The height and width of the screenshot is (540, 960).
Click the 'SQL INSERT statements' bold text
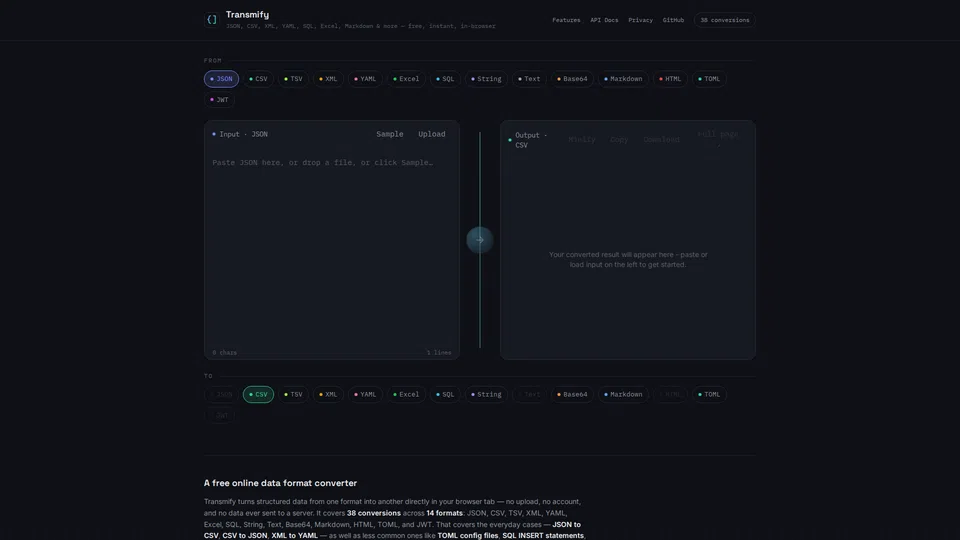pos(543,536)
